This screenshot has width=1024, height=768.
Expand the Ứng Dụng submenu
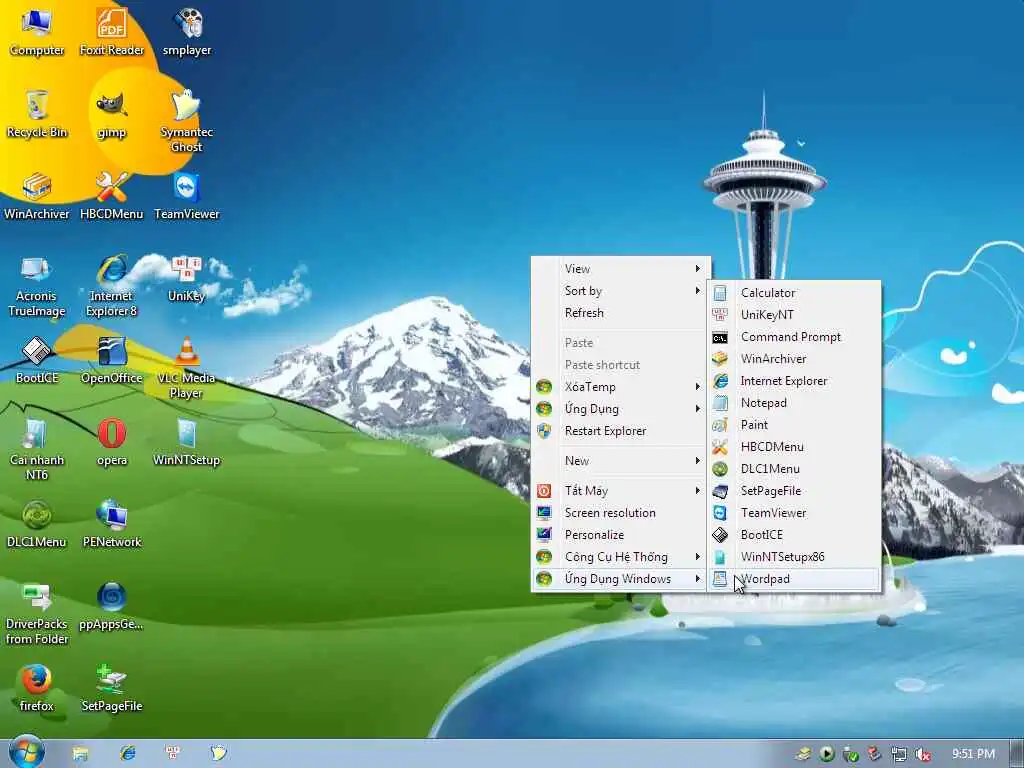pyautogui.click(x=620, y=409)
